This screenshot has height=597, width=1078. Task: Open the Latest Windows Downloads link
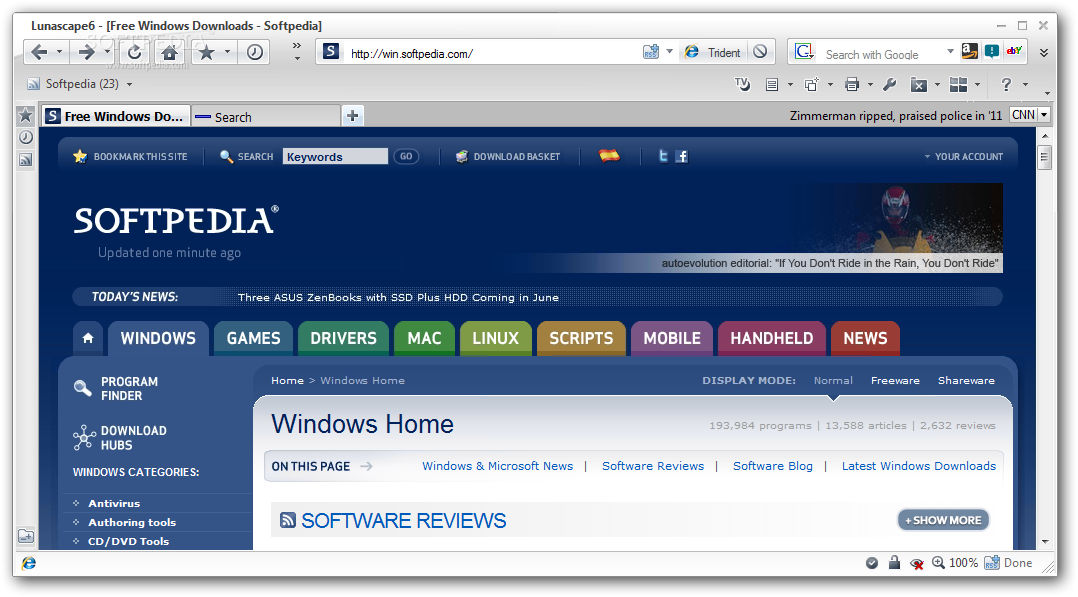(918, 466)
